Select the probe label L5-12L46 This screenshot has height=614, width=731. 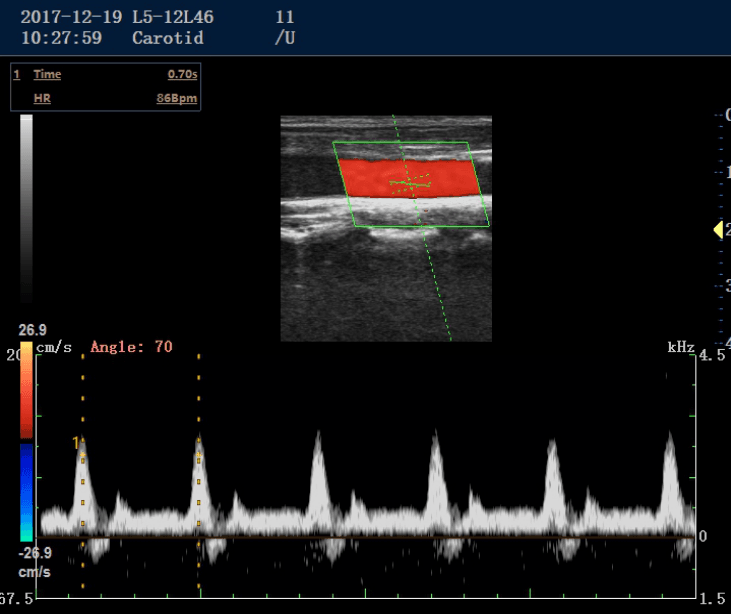[173, 17]
